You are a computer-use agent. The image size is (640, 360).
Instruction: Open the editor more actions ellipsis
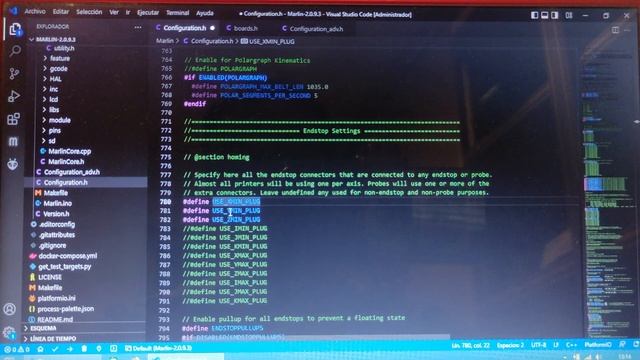click(627, 30)
